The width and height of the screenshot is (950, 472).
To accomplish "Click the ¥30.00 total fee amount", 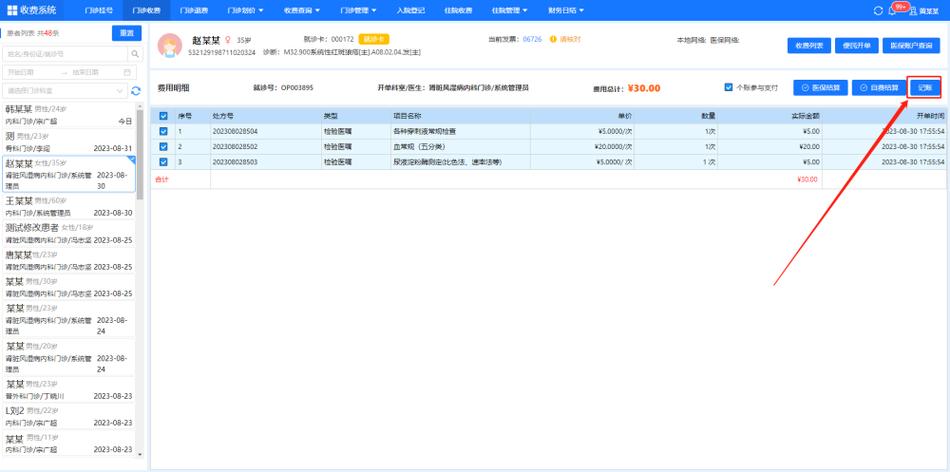I will click(643, 88).
